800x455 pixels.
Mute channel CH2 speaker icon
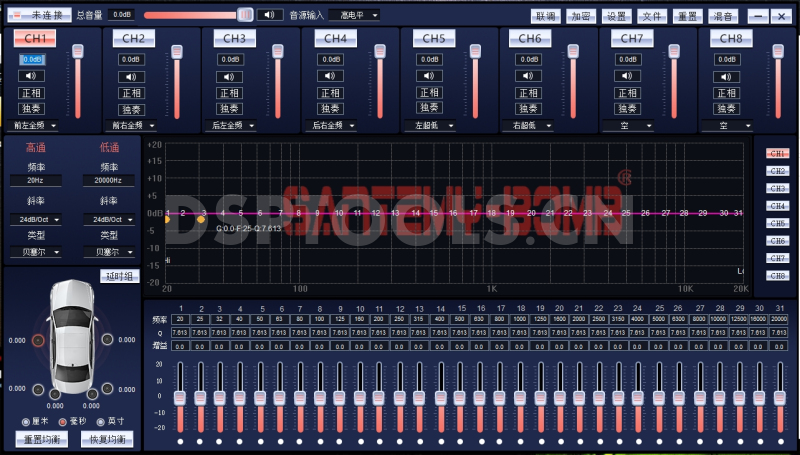tap(131, 77)
